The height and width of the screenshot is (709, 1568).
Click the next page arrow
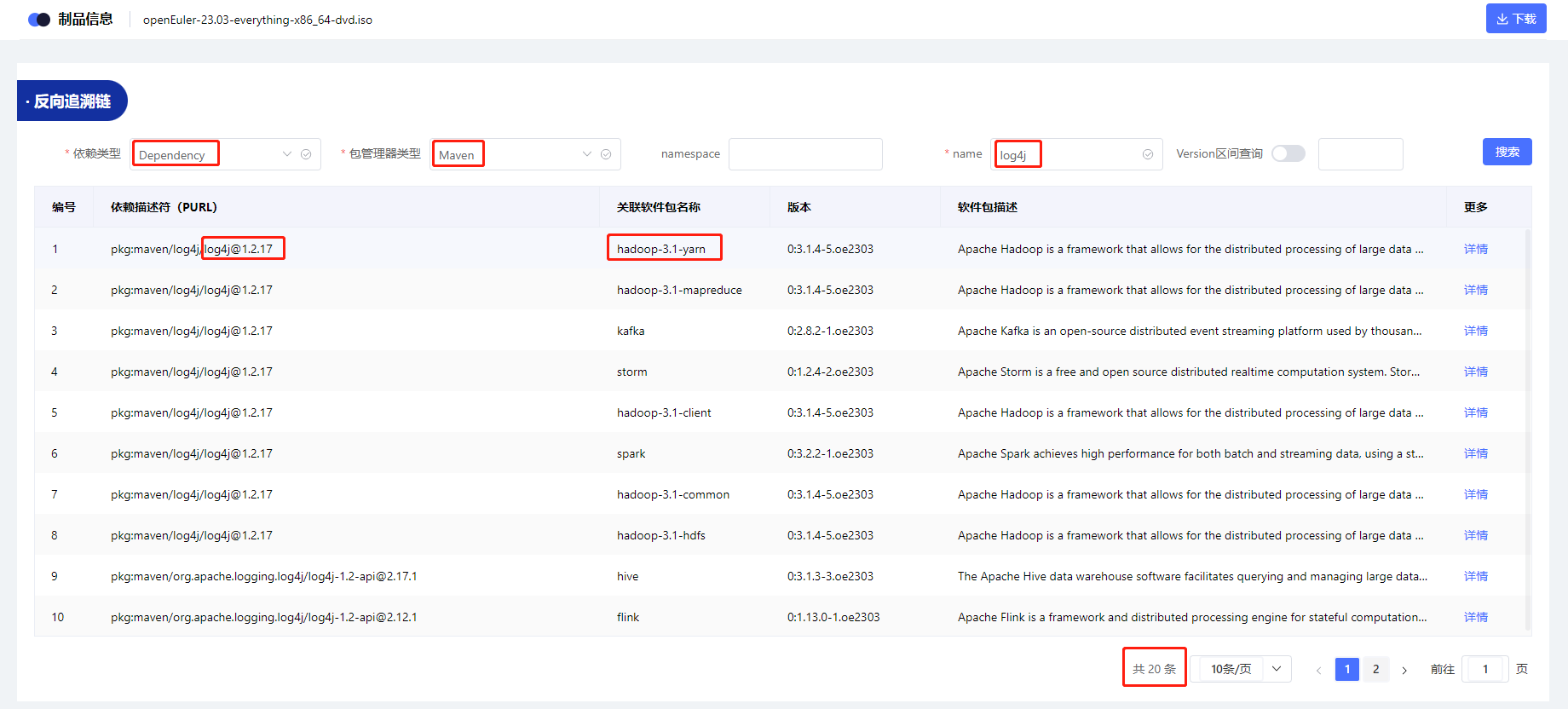(1404, 670)
